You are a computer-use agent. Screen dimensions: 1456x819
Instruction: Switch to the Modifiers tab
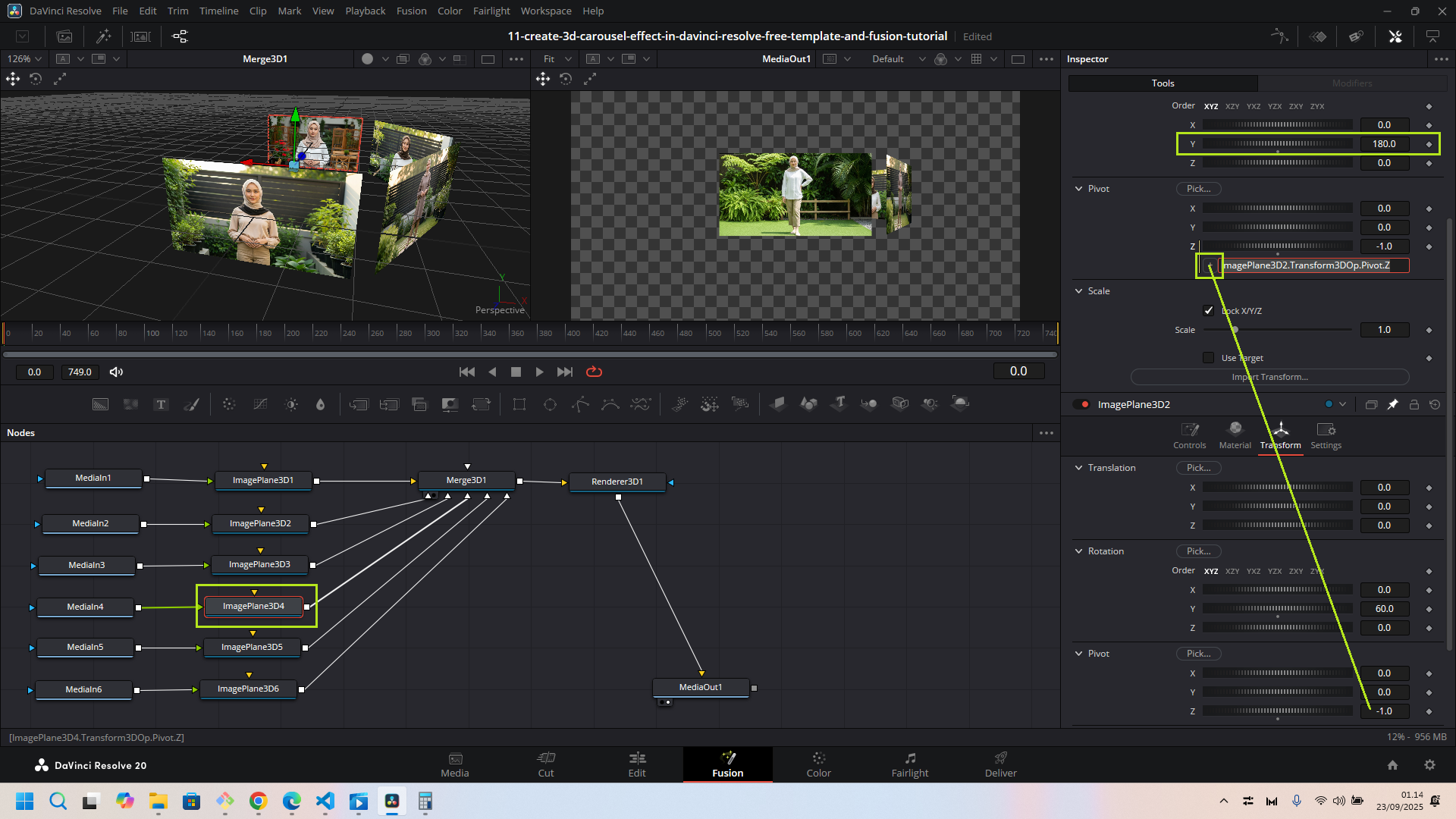click(x=1352, y=83)
